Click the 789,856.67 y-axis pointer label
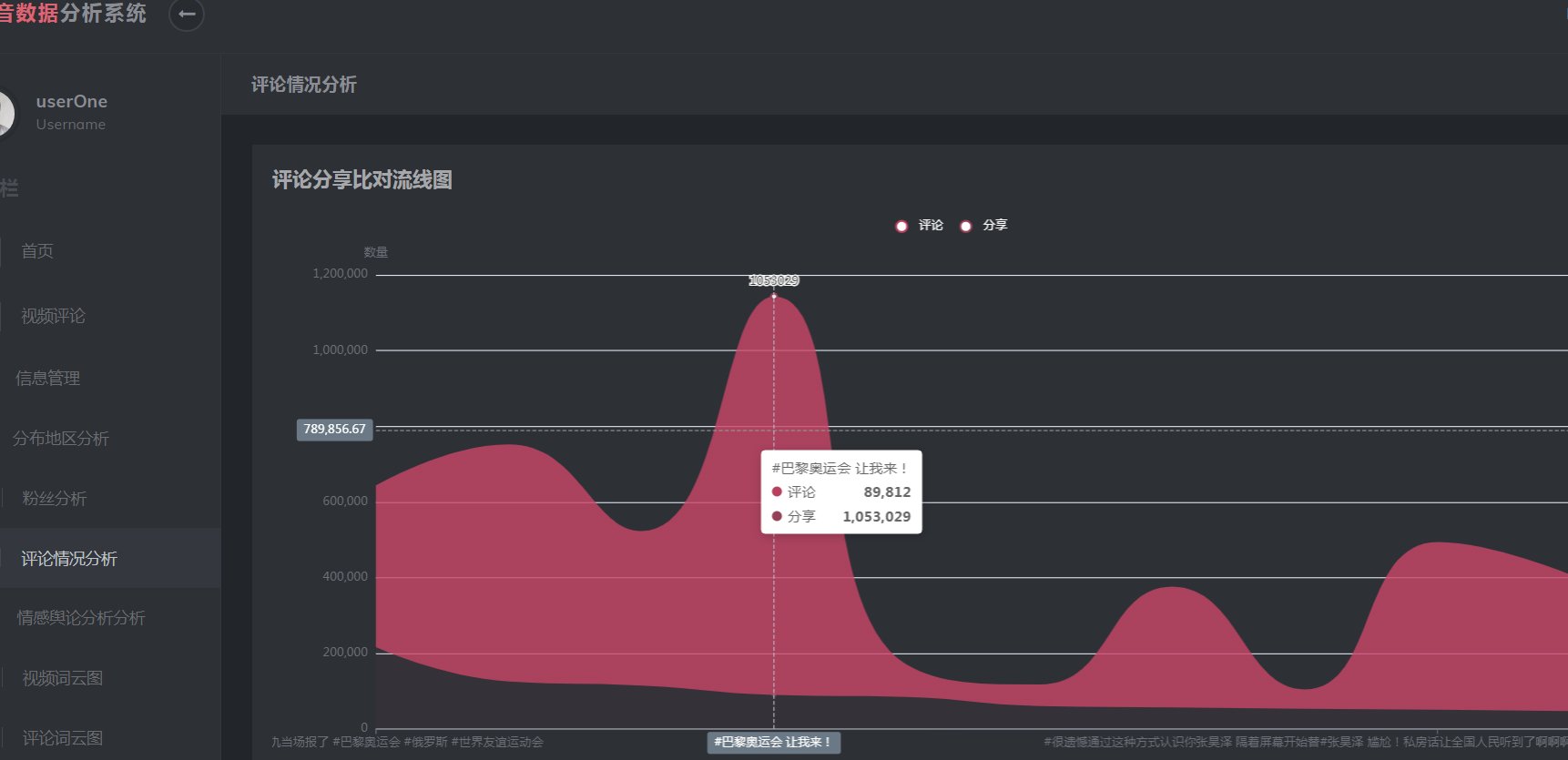The width and height of the screenshot is (1568, 760). coord(335,430)
